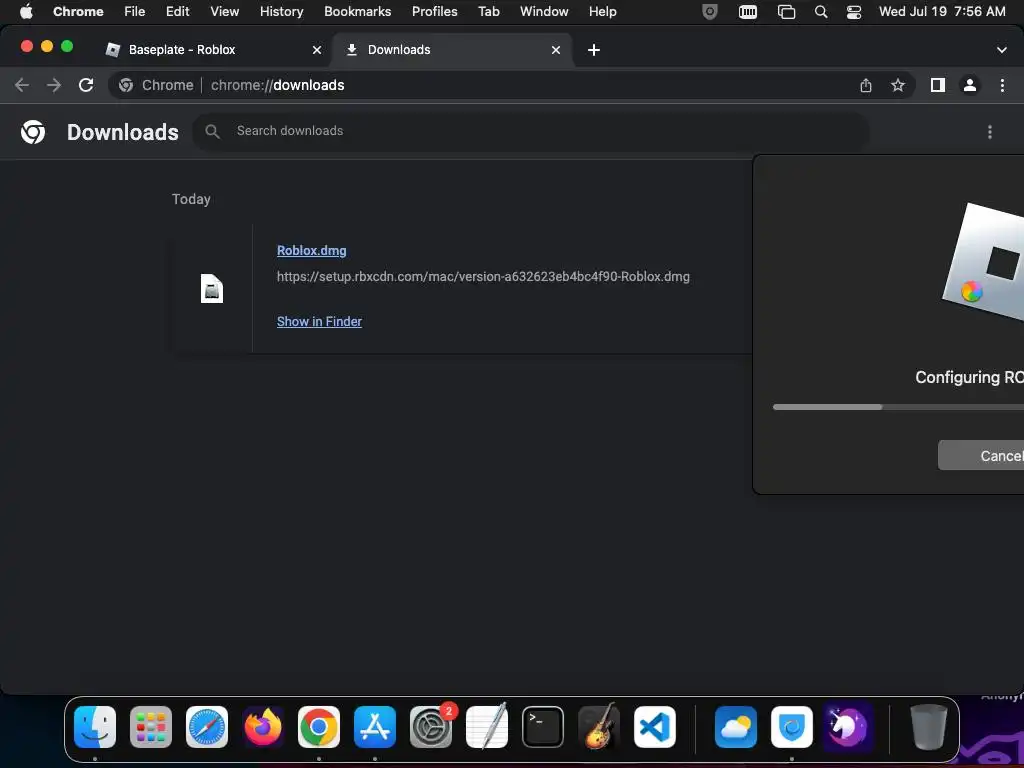Click the forward navigation arrow

[x=54, y=85]
